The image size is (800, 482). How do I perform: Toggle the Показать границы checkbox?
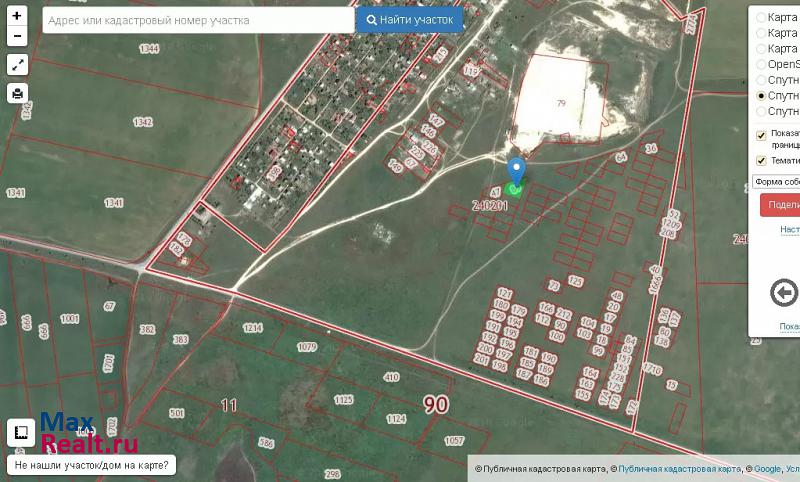tap(762, 135)
